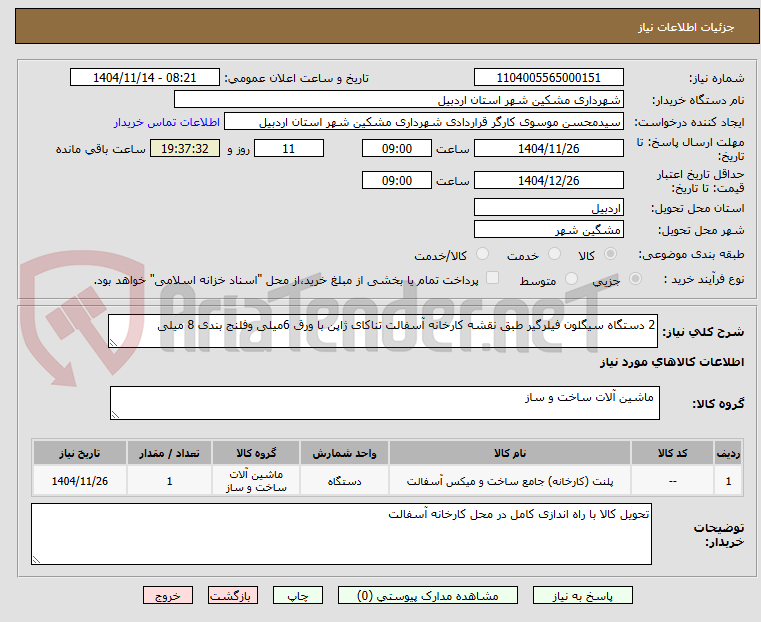Click the طبقه بندی موضوعی label
The image size is (761, 622).
click(x=691, y=254)
